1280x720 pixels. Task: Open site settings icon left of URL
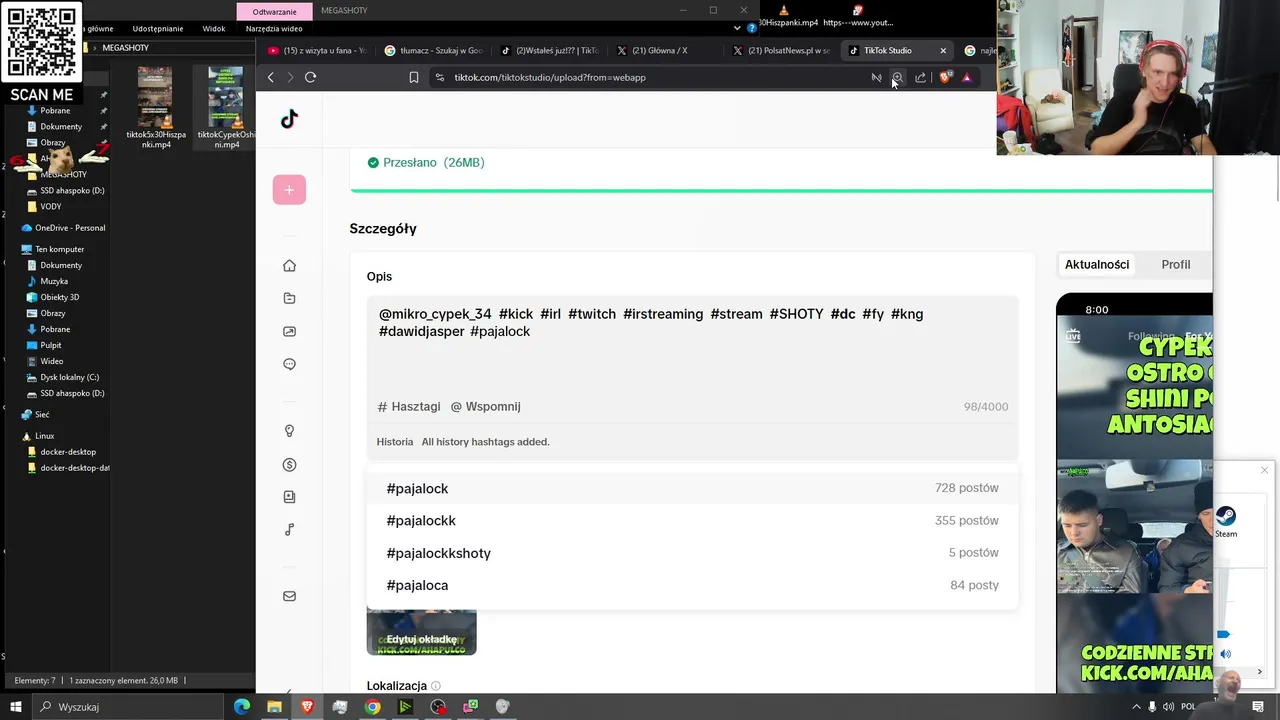tap(439, 77)
